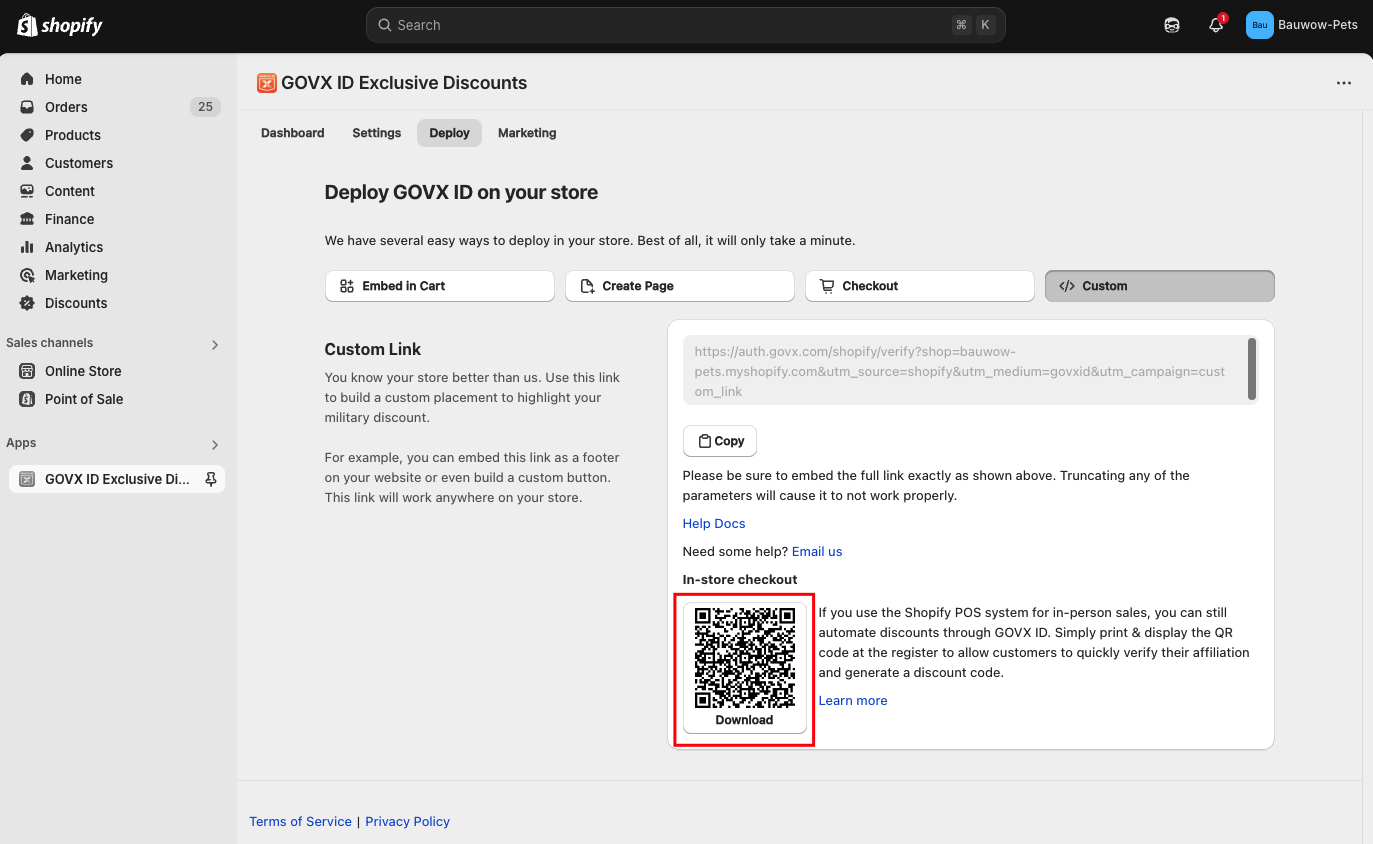This screenshot has height=844, width=1373.
Task: Click the GOVX ID app header icon
Action: tap(266, 83)
